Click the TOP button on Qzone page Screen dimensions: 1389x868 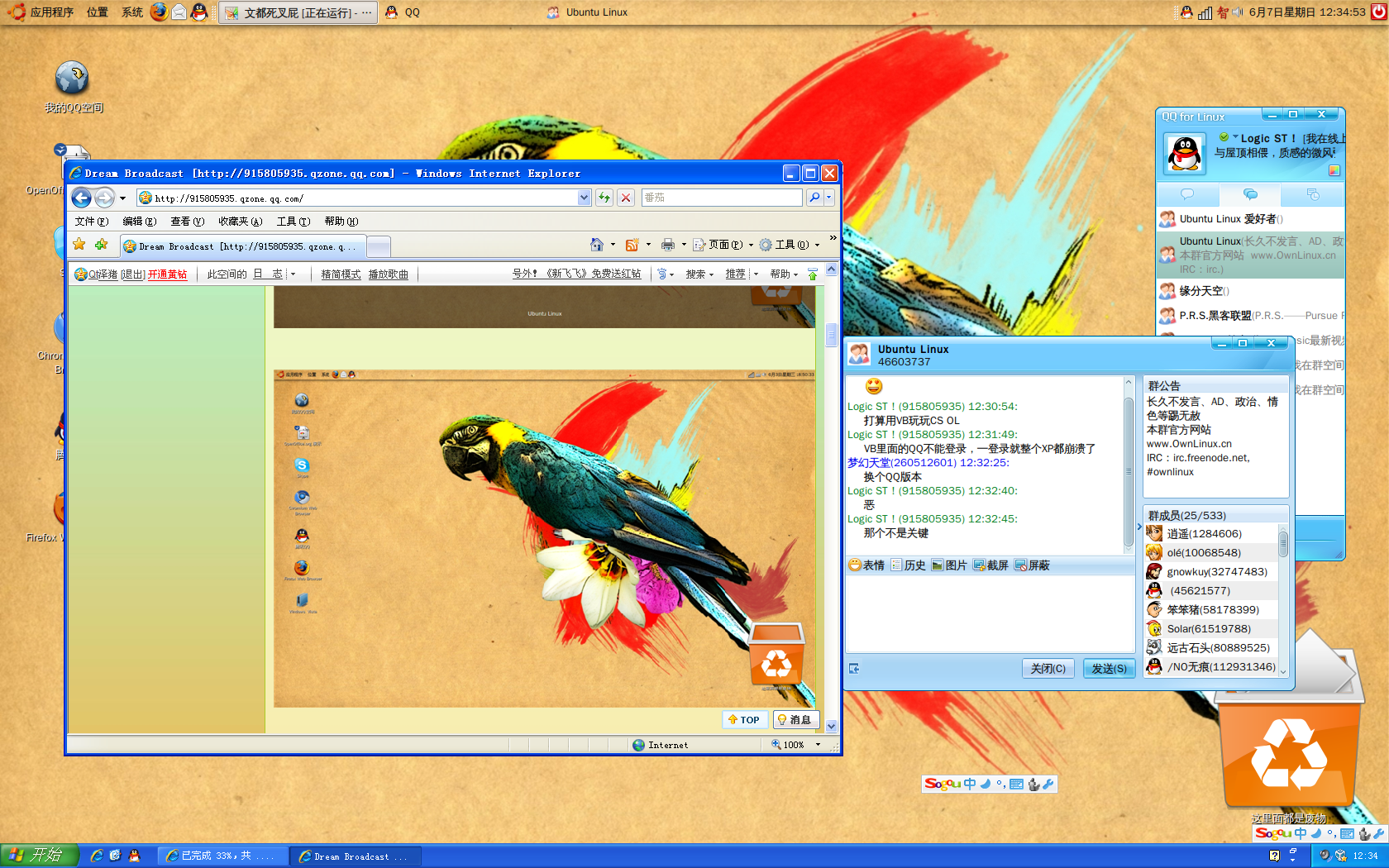click(745, 719)
